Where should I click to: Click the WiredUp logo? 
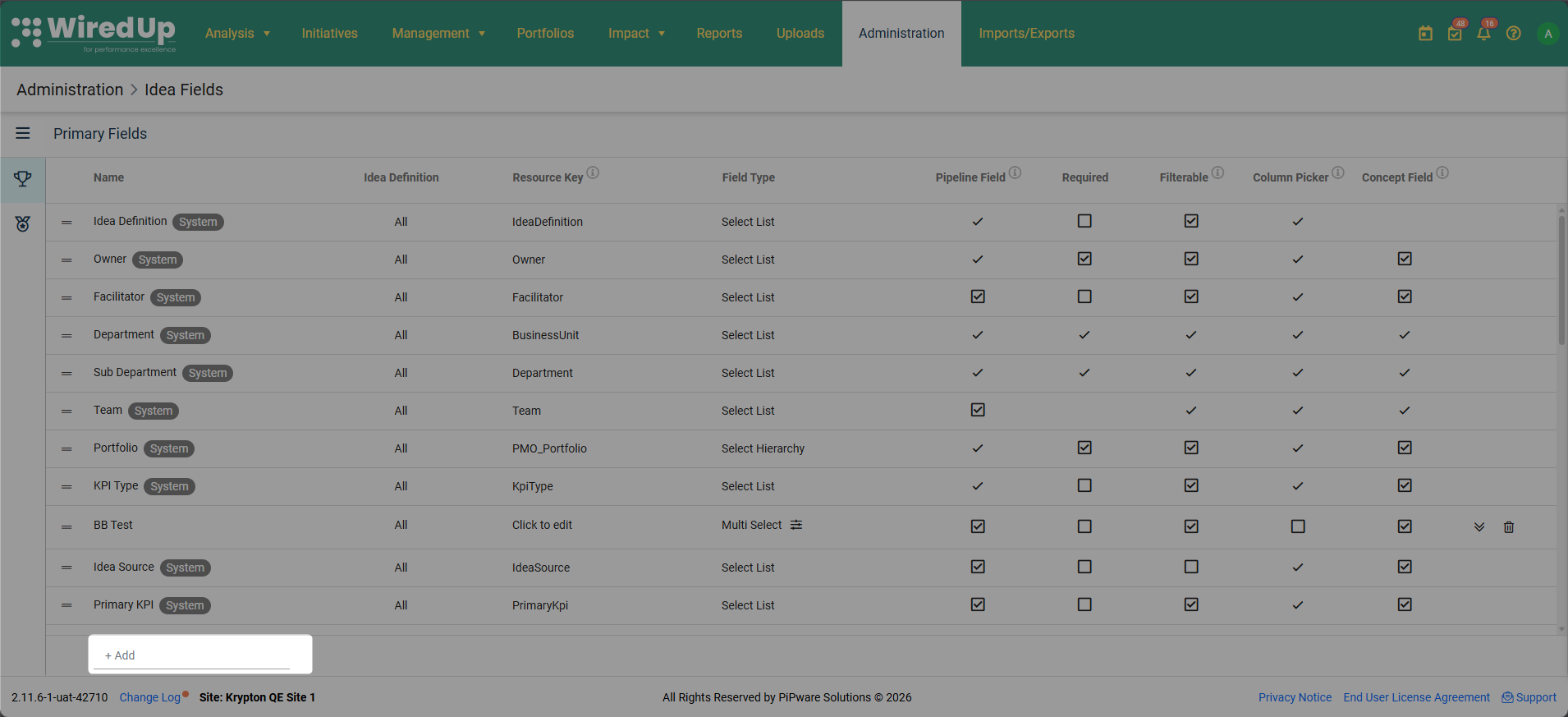pyautogui.click(x=94, y=34)
